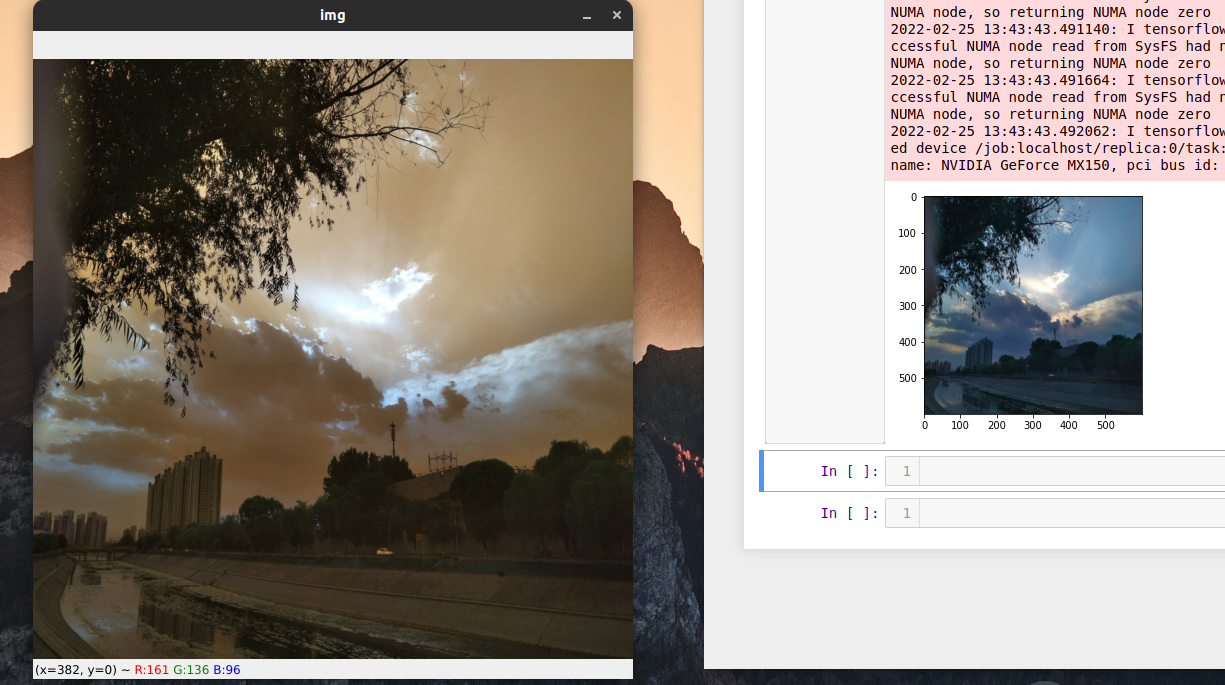
Task: Click the B:96 value in status bar
Action: (226, 669)
